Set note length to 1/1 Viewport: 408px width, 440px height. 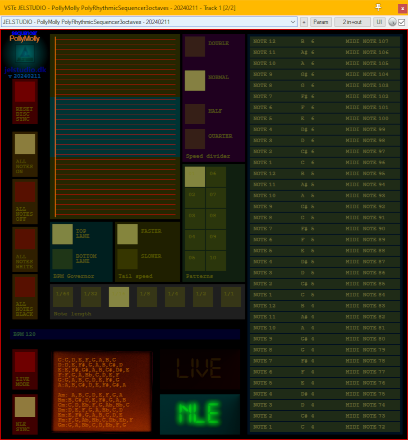231,297
